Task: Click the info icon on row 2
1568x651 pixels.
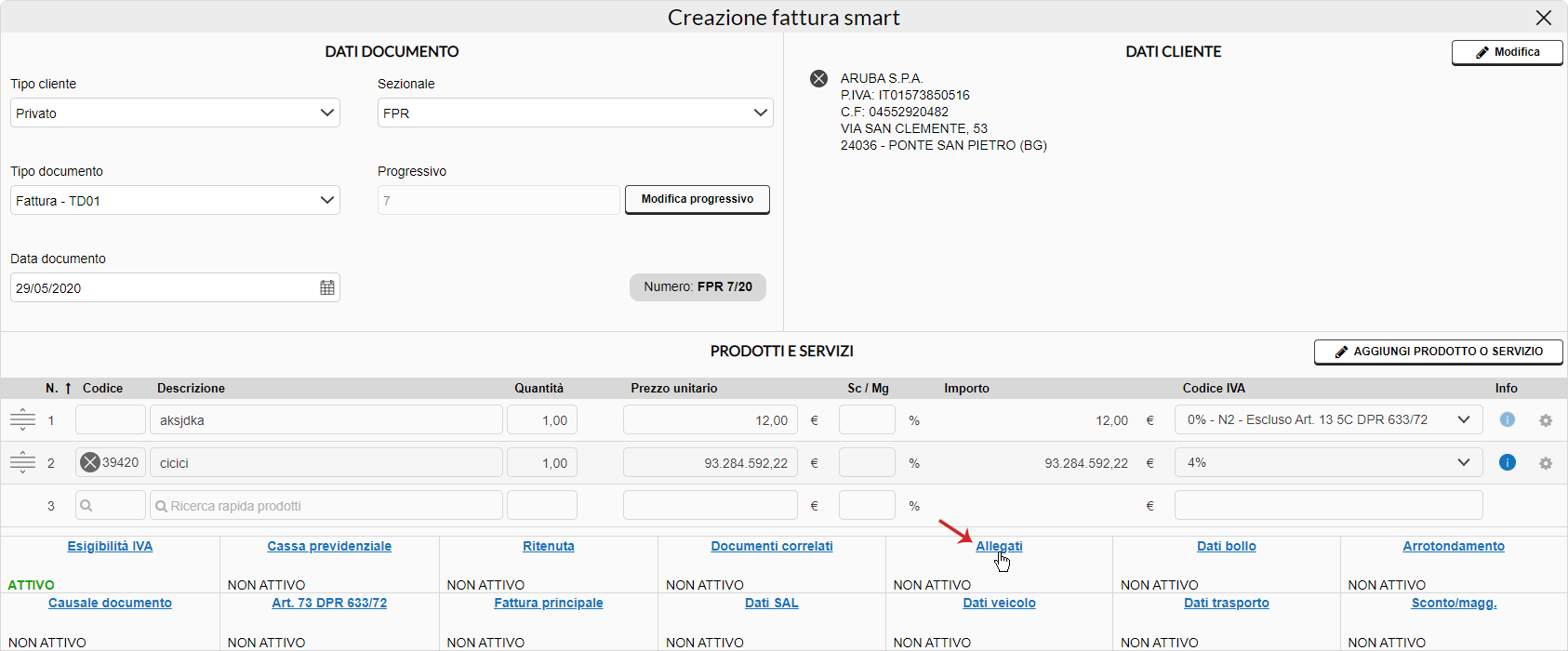Action: [1508, 463]
